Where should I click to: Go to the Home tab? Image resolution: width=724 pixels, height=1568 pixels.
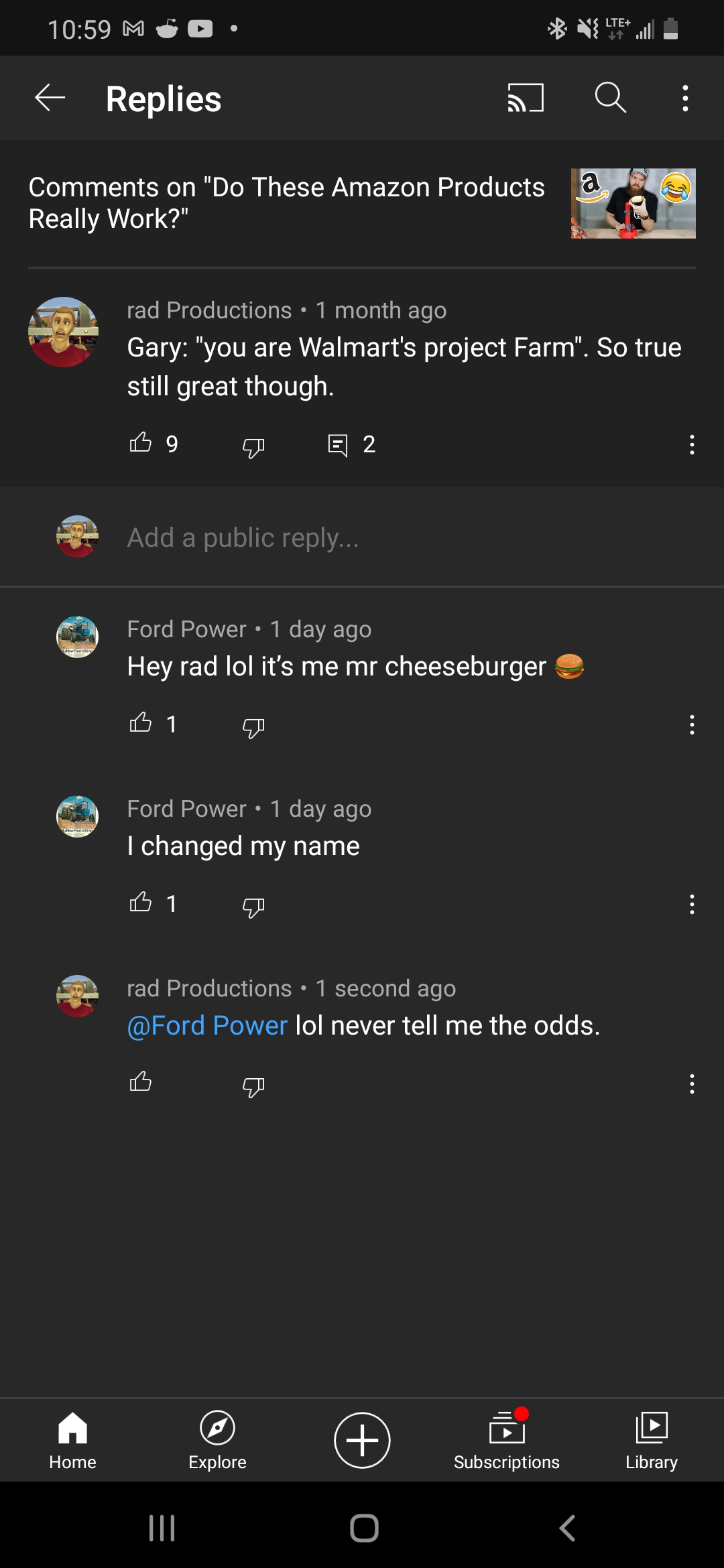[x=72, y=1440]
